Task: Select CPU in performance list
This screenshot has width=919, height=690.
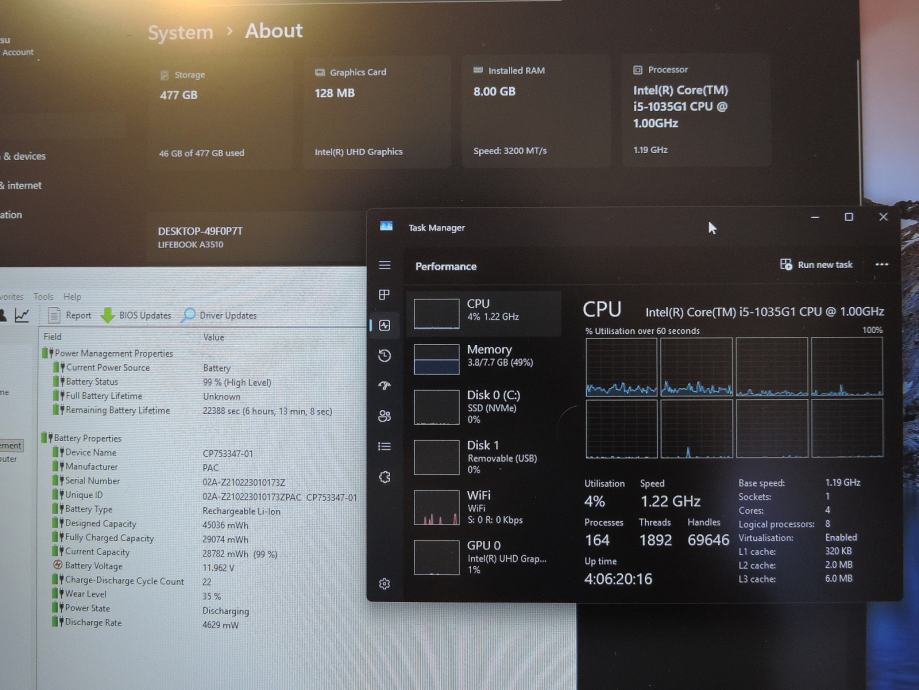Action: click(x=484, y=312)
